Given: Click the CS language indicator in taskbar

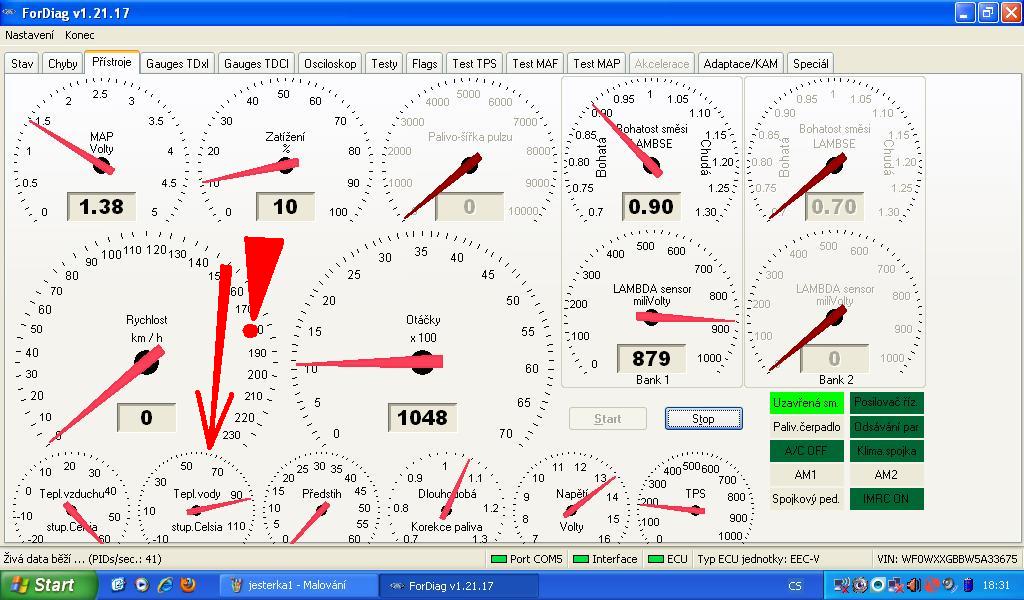Looking at the screenshot, I should pos(796,586).
